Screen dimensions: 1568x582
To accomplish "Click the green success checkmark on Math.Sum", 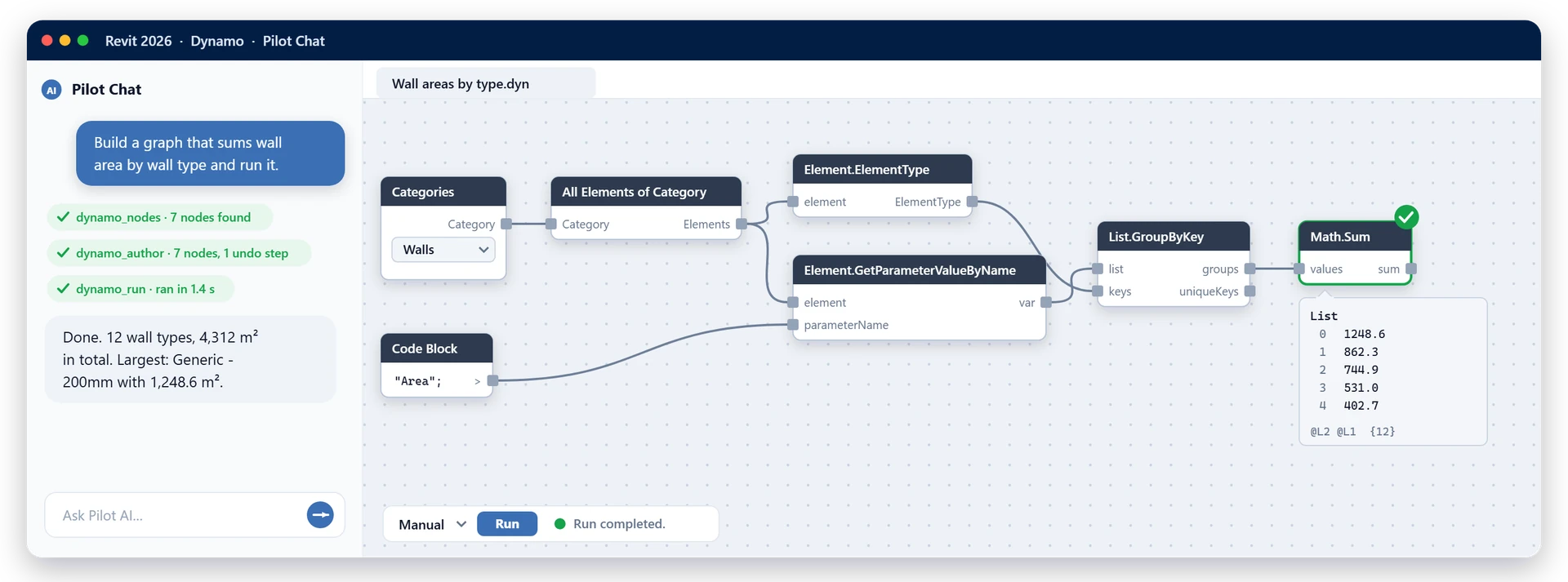I will pos(1406,217).
